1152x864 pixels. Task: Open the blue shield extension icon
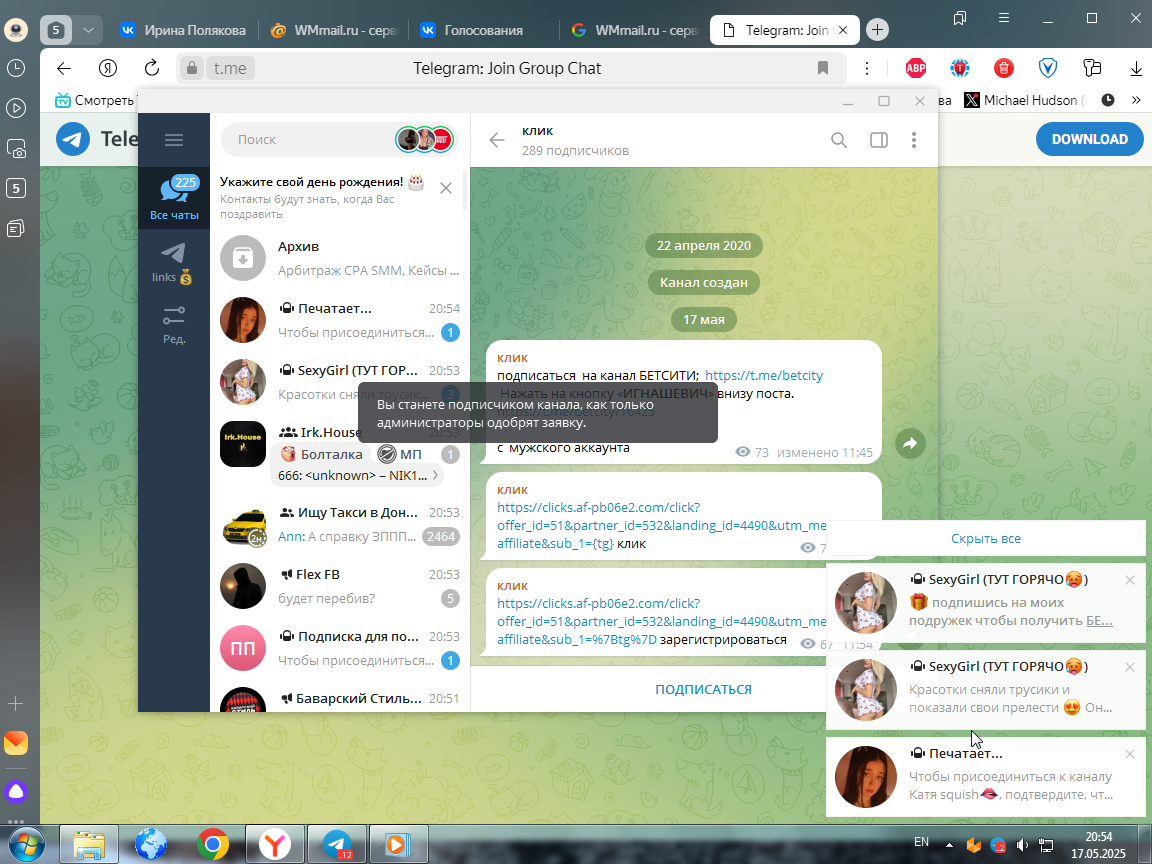[1048, 68]
